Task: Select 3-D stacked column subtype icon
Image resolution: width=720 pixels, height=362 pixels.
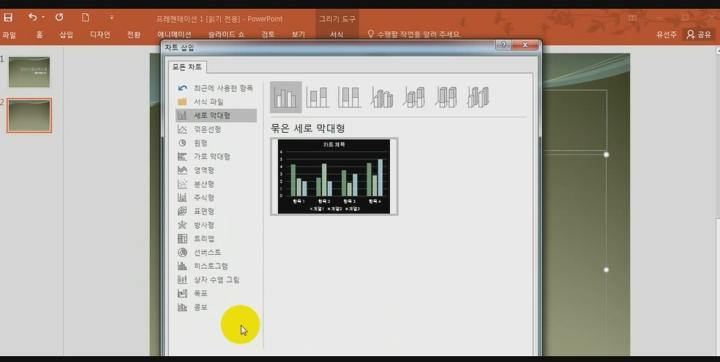Action: coord(414,97)
